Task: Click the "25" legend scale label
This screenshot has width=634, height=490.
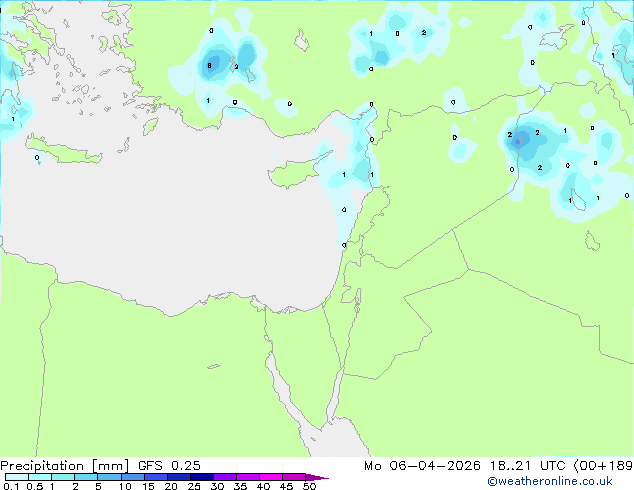Action: pos(194,486)
